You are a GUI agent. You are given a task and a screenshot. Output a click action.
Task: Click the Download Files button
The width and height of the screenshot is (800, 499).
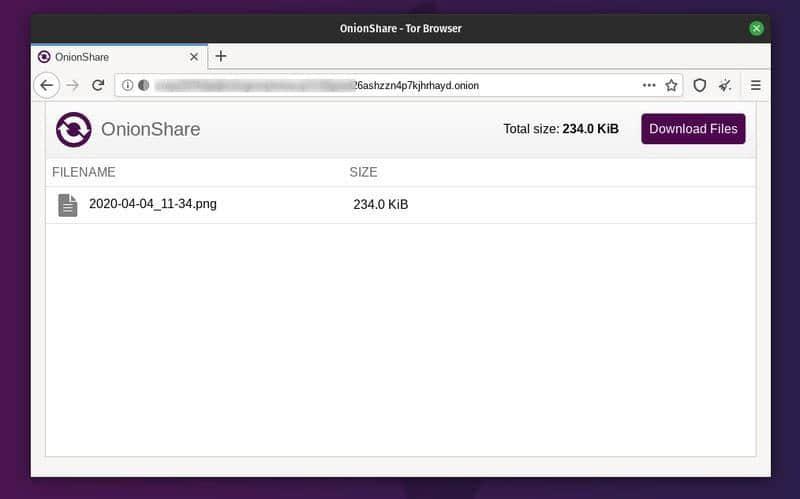pyautogui.click(x=693, y=129)
